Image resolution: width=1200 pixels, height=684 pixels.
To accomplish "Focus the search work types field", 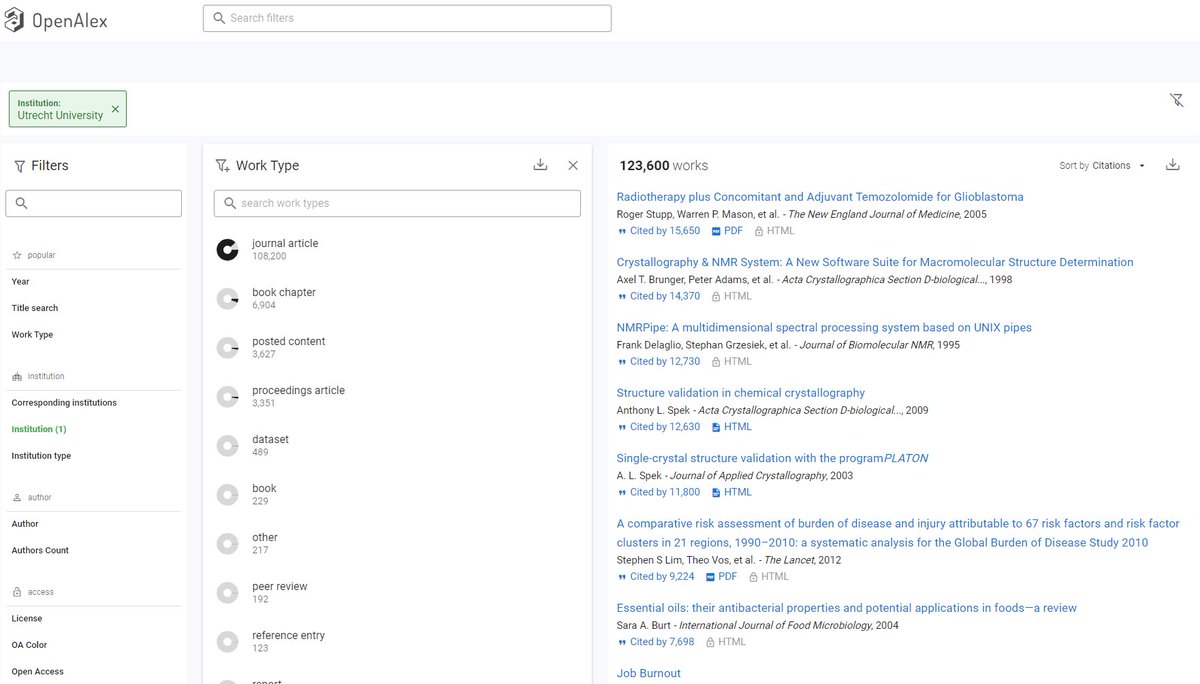I will [x=397, y=203].
